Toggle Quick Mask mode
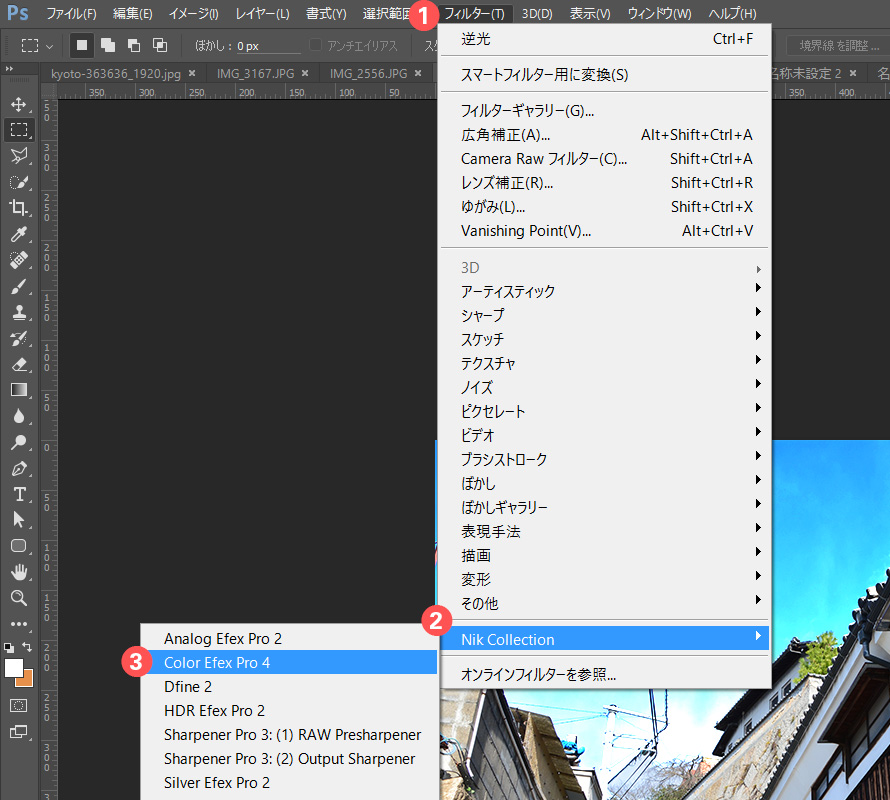 [x=19, y=706]
